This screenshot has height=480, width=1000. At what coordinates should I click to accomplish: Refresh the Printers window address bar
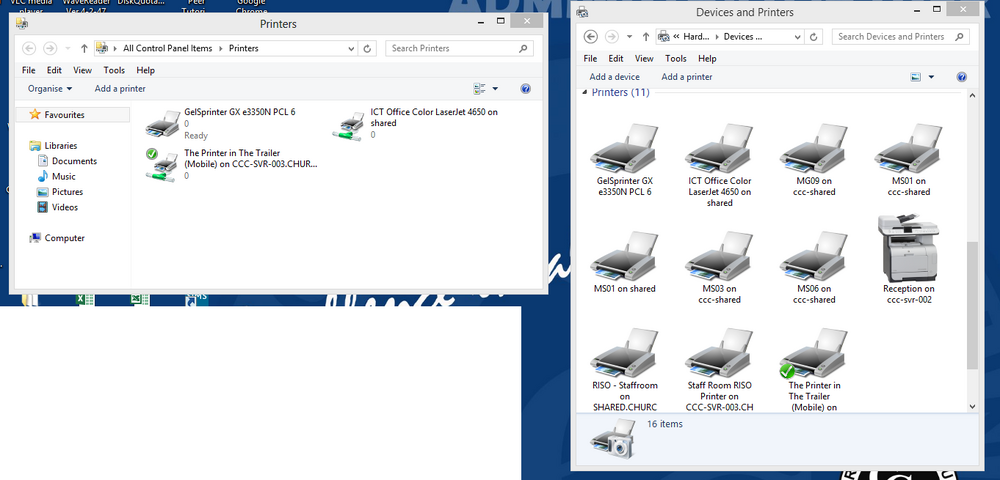pyautogui.click(x=367, y=48)
